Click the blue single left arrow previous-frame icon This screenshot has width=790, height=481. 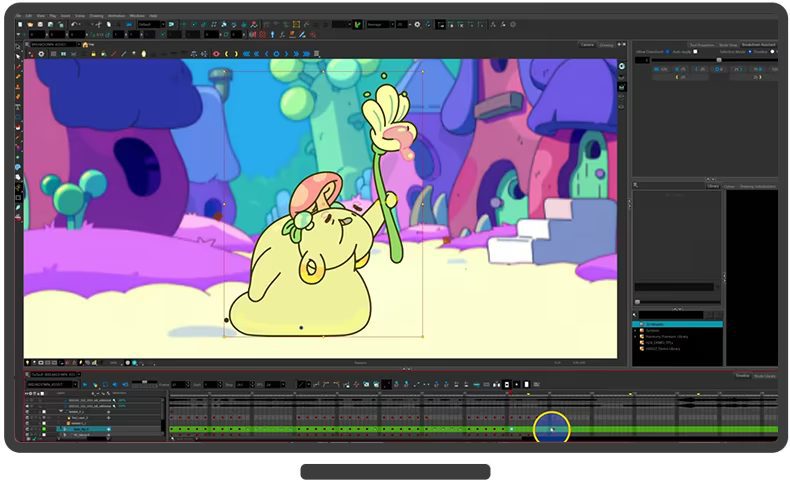(x=267, y=53)
